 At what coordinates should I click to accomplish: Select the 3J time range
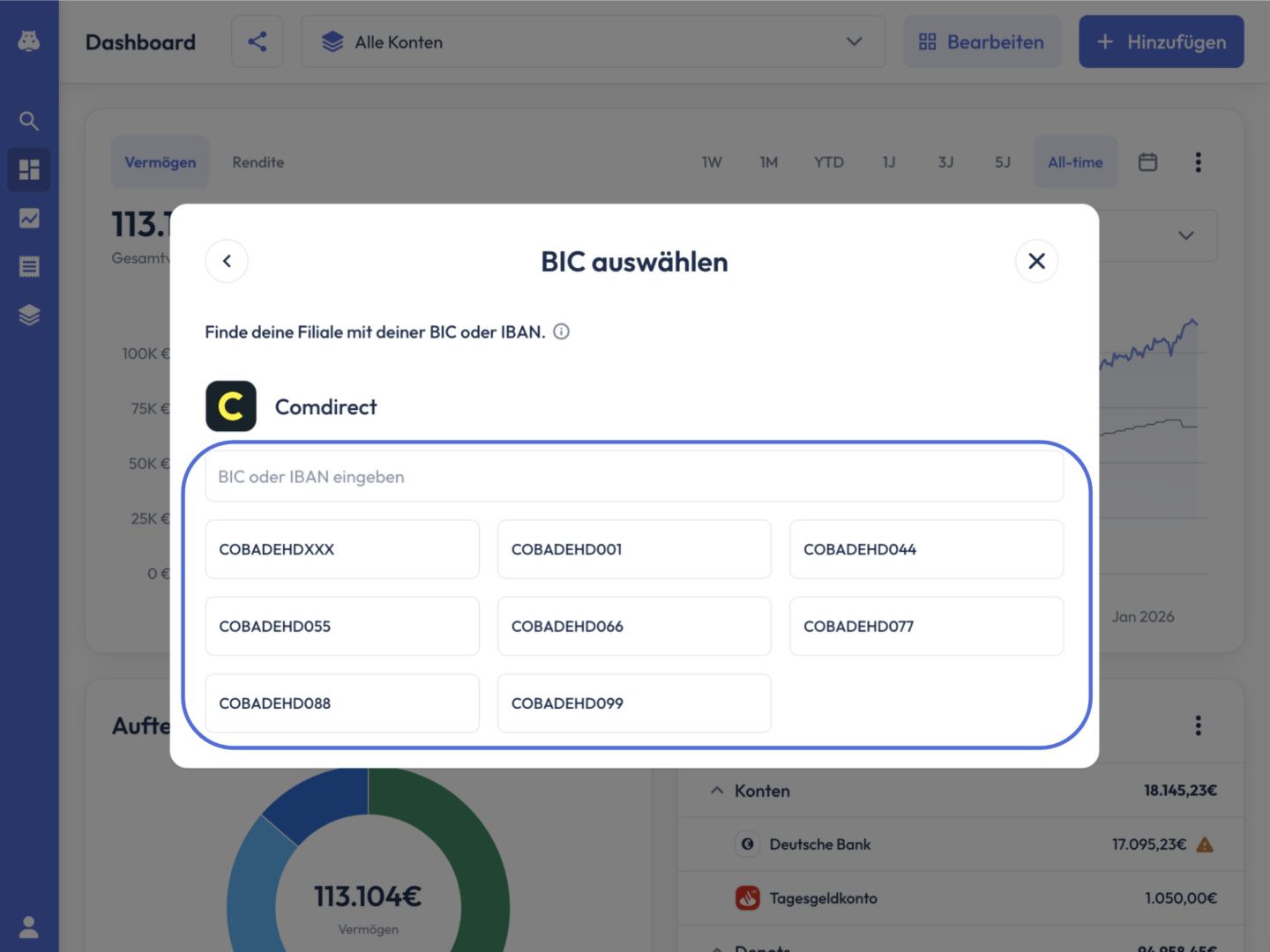pyautogui.click(x=945, y=162)
